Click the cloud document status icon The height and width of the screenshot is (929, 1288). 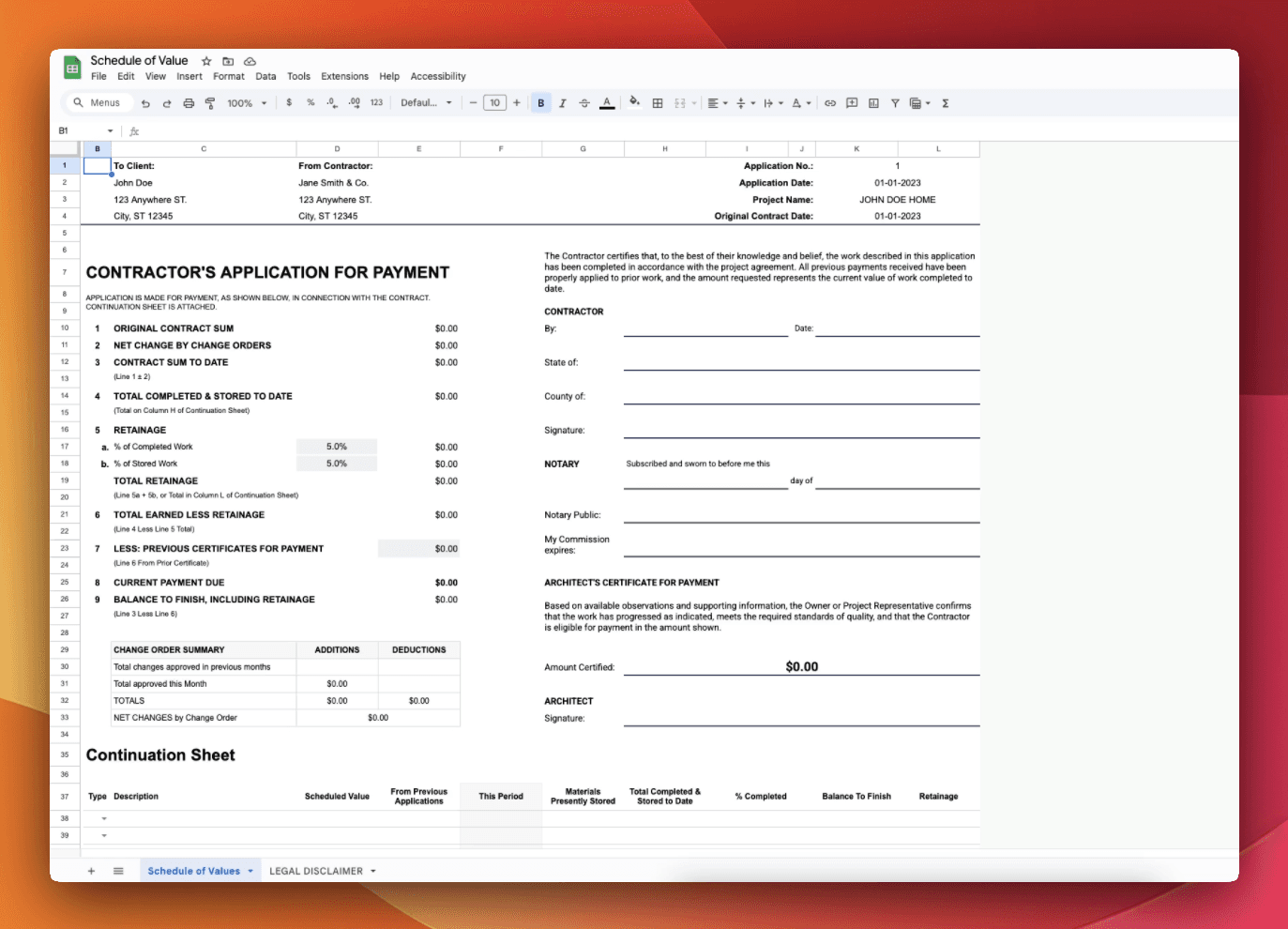coord(250,61)
